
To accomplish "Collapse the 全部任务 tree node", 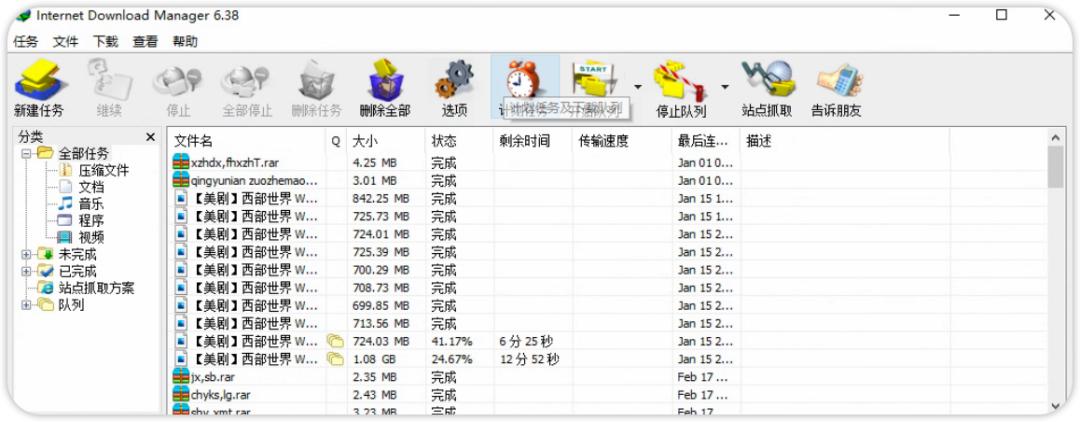I will [26, 154].
